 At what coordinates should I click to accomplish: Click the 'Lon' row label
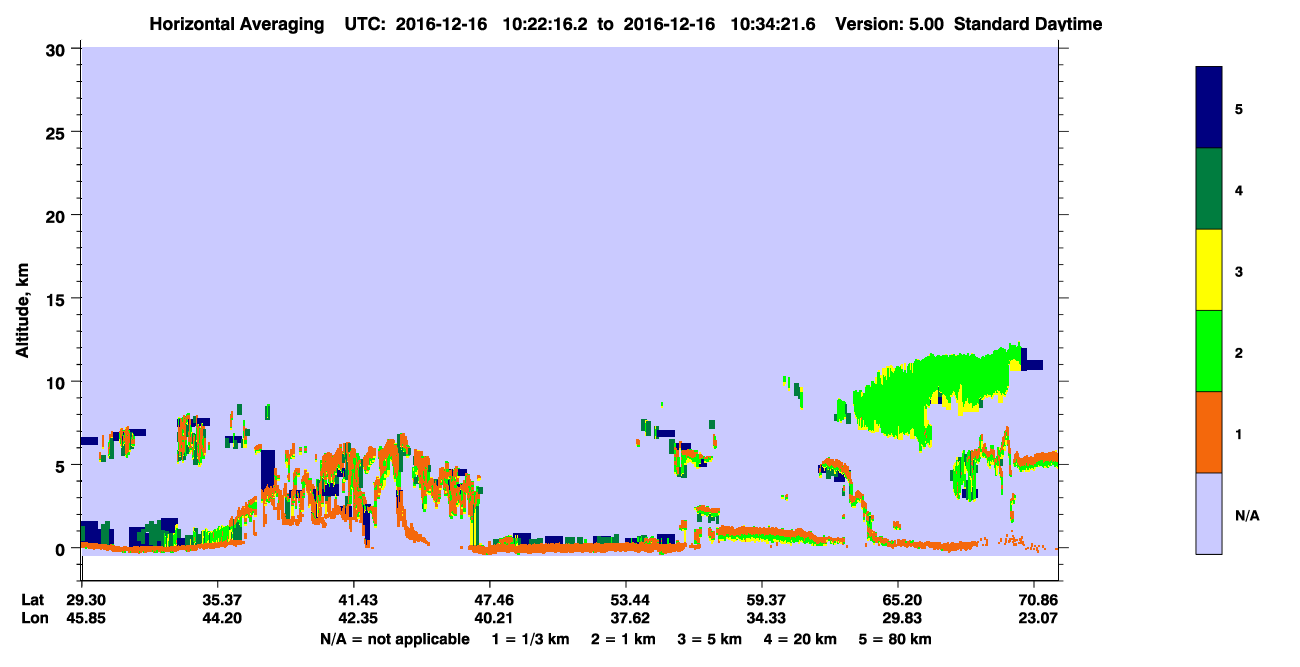click(x=34, y=618)
